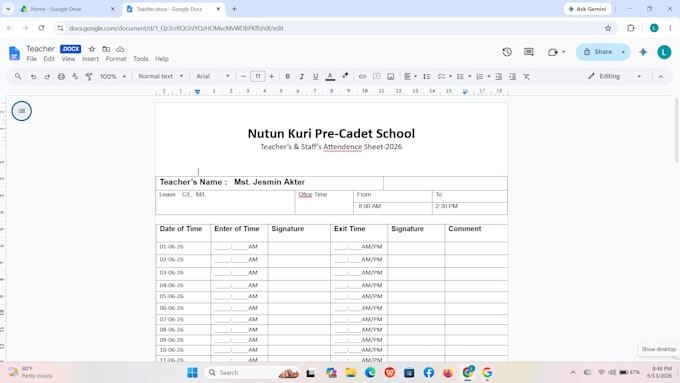Toggle italic formatting

pos(301,76)
